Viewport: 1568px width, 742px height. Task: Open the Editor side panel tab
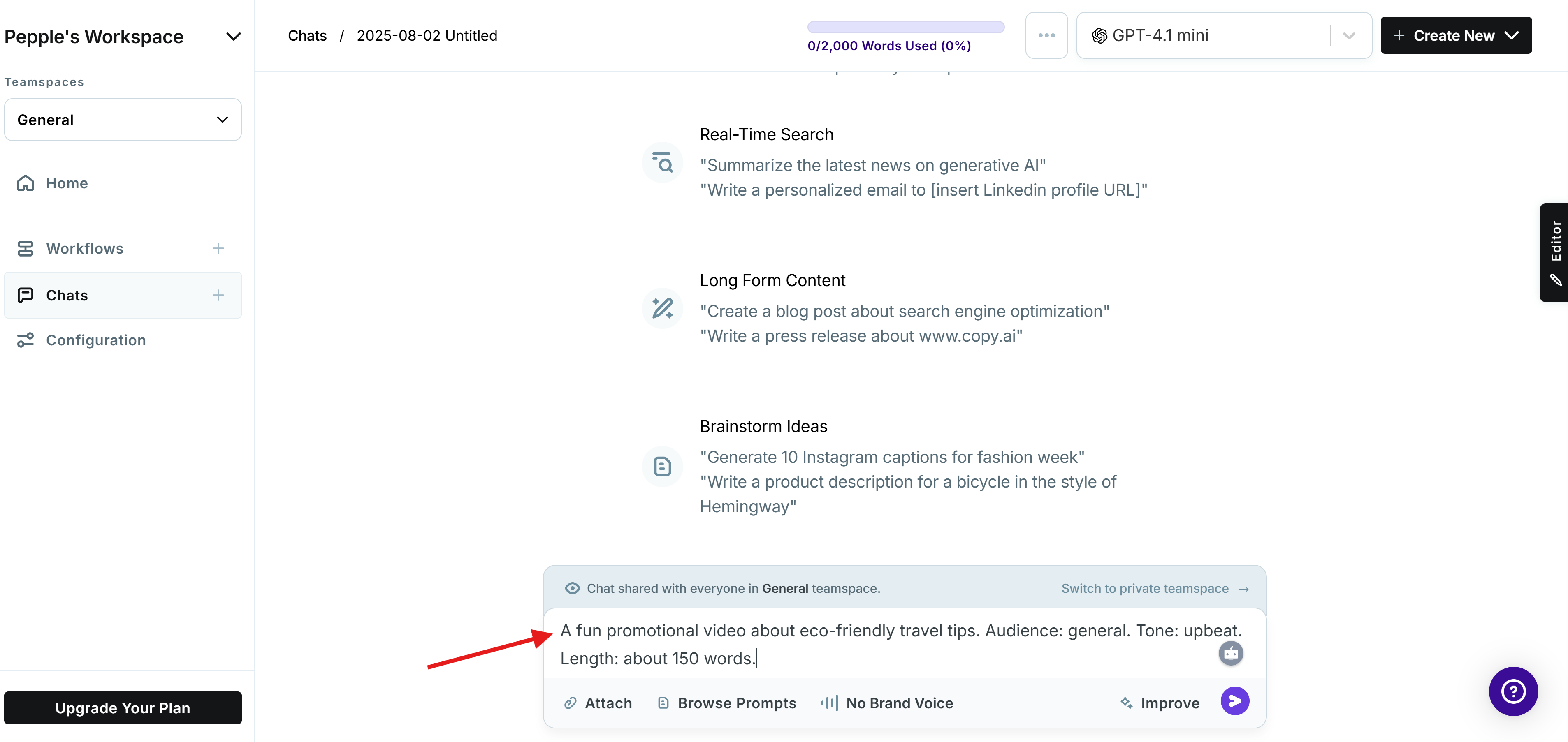tap(1554, 252)
